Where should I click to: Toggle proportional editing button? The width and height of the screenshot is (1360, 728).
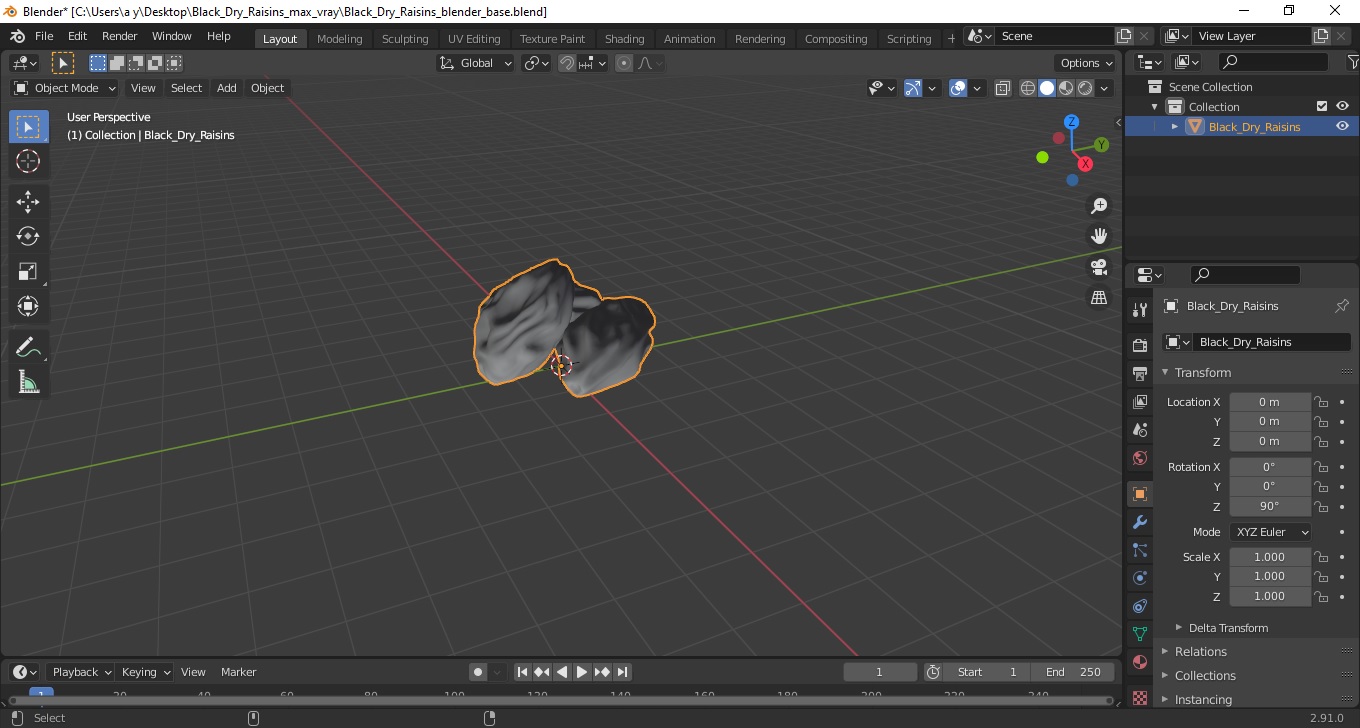(x=624, y=63)
